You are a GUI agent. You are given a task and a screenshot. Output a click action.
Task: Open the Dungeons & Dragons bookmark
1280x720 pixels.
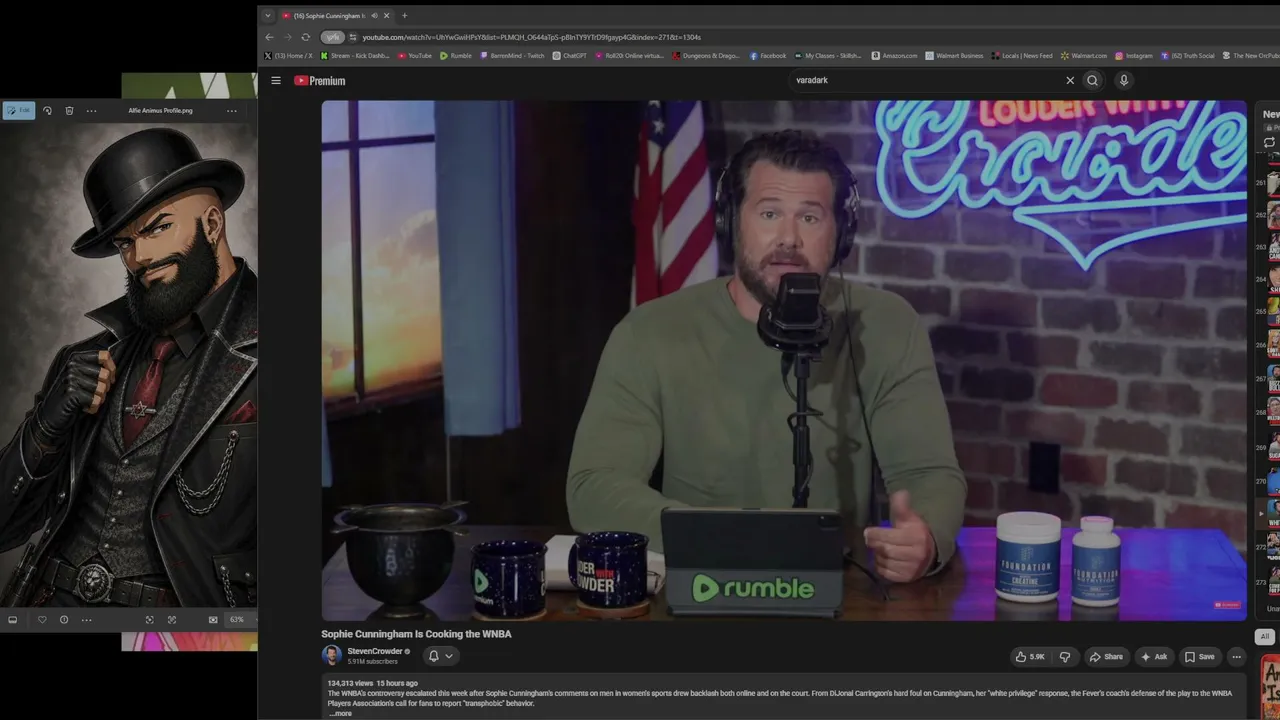pos(706,56)
